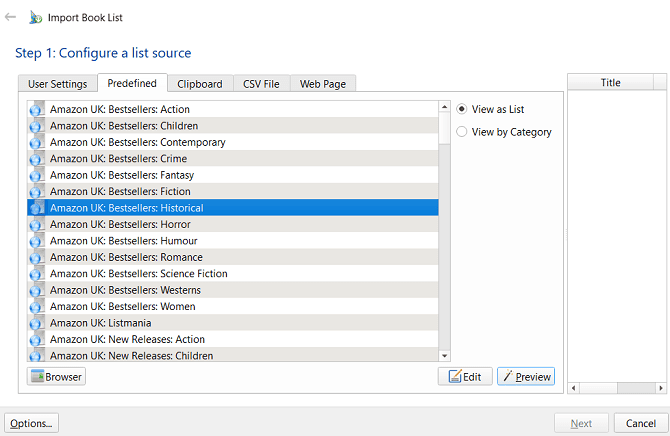Click the Import Book List wizard icon
The image size is (670, 436).
pyautogui.click(x=35, y=17)
